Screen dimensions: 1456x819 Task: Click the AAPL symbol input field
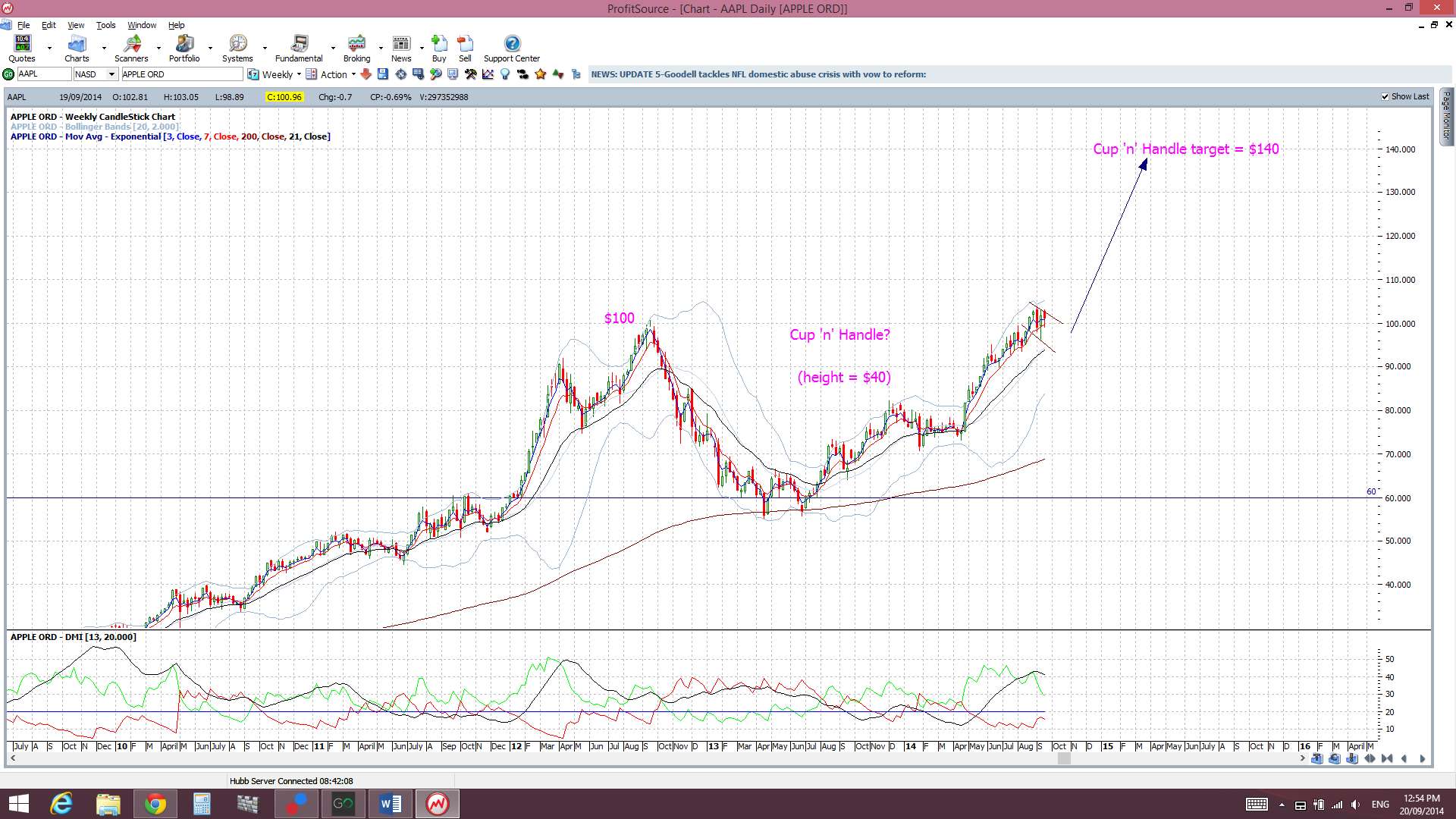point(43,74)
